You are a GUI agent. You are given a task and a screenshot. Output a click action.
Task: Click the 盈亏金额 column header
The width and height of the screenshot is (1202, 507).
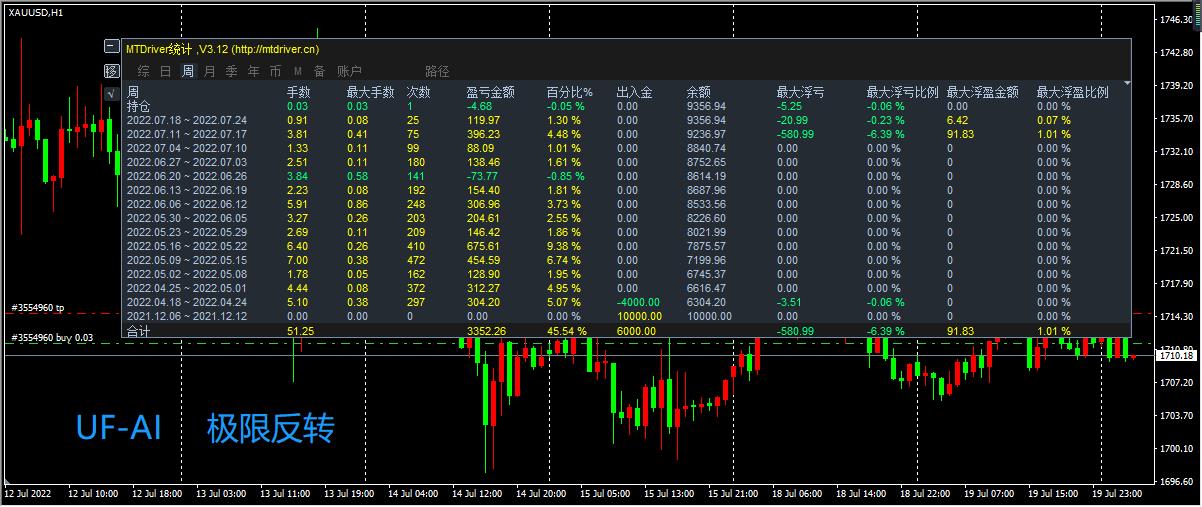click(491, 92)
